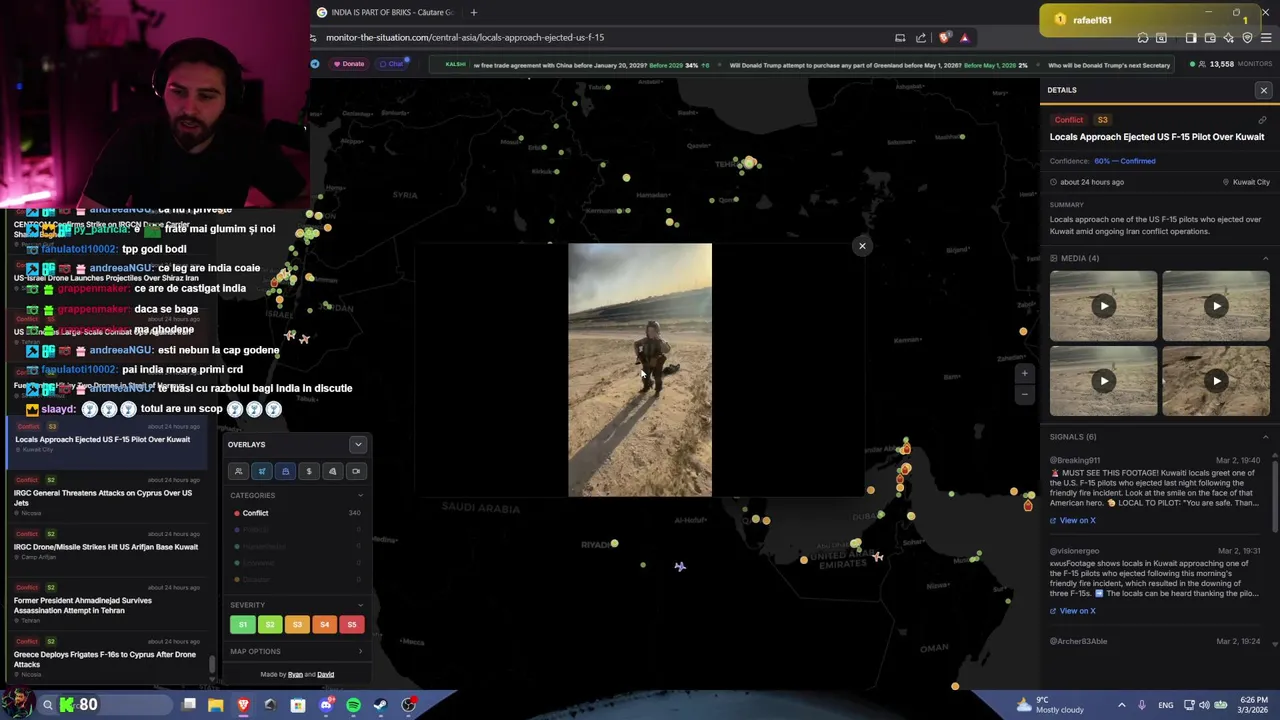Toggle the aircraft overlay icon

[x=262, y=471]
